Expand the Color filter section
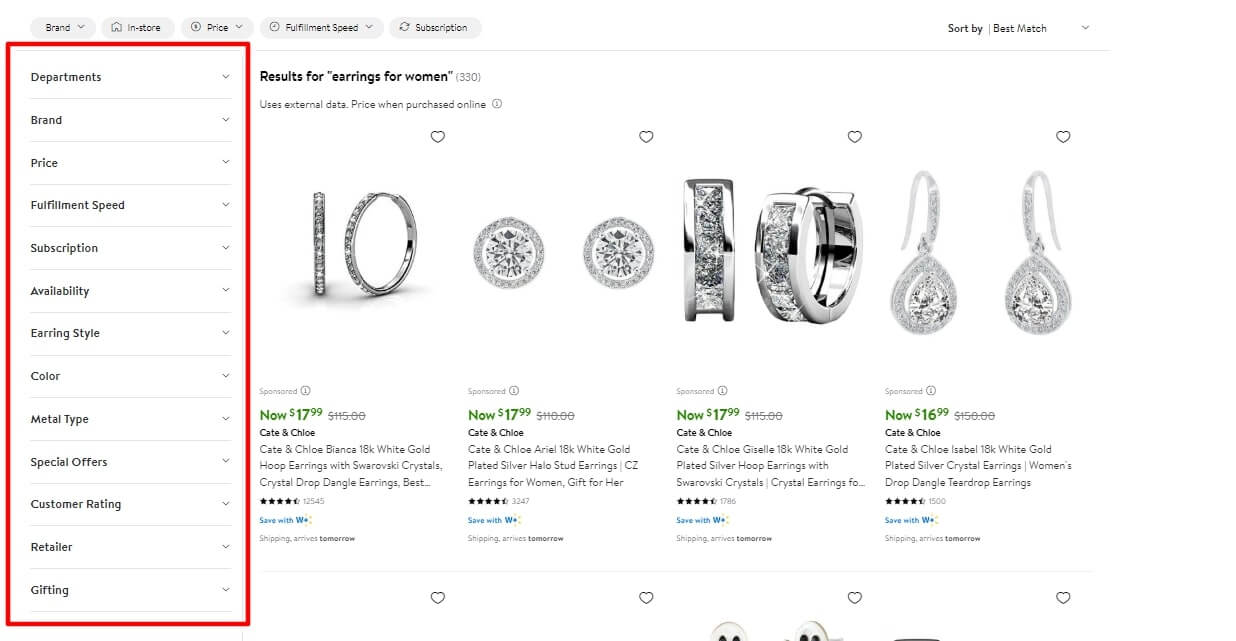 130,376
